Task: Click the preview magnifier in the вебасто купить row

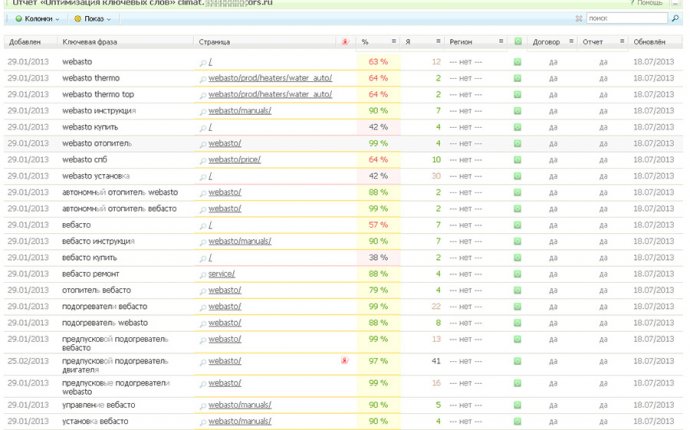Action: click(x=202, y=259)
